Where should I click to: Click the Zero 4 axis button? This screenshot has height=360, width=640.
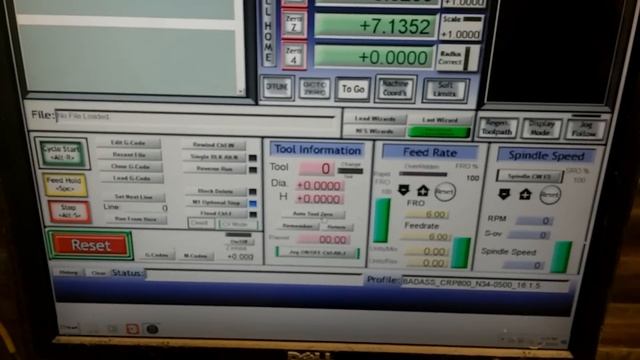(x=294, y=56)
